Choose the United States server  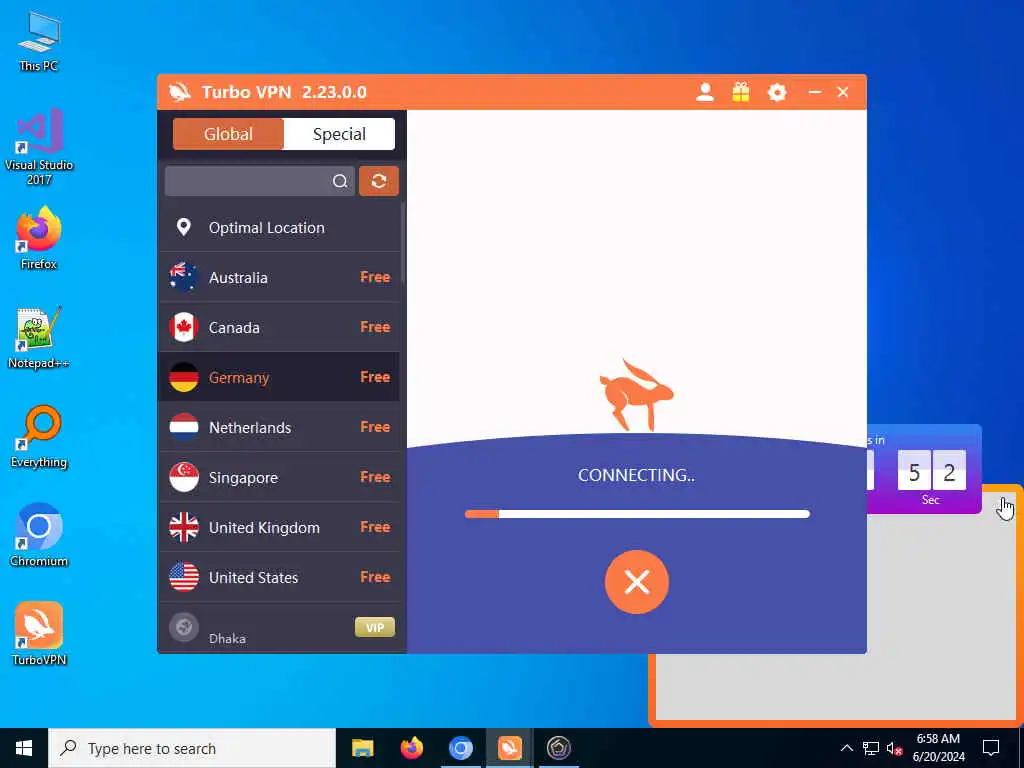[x=279, y=577]
